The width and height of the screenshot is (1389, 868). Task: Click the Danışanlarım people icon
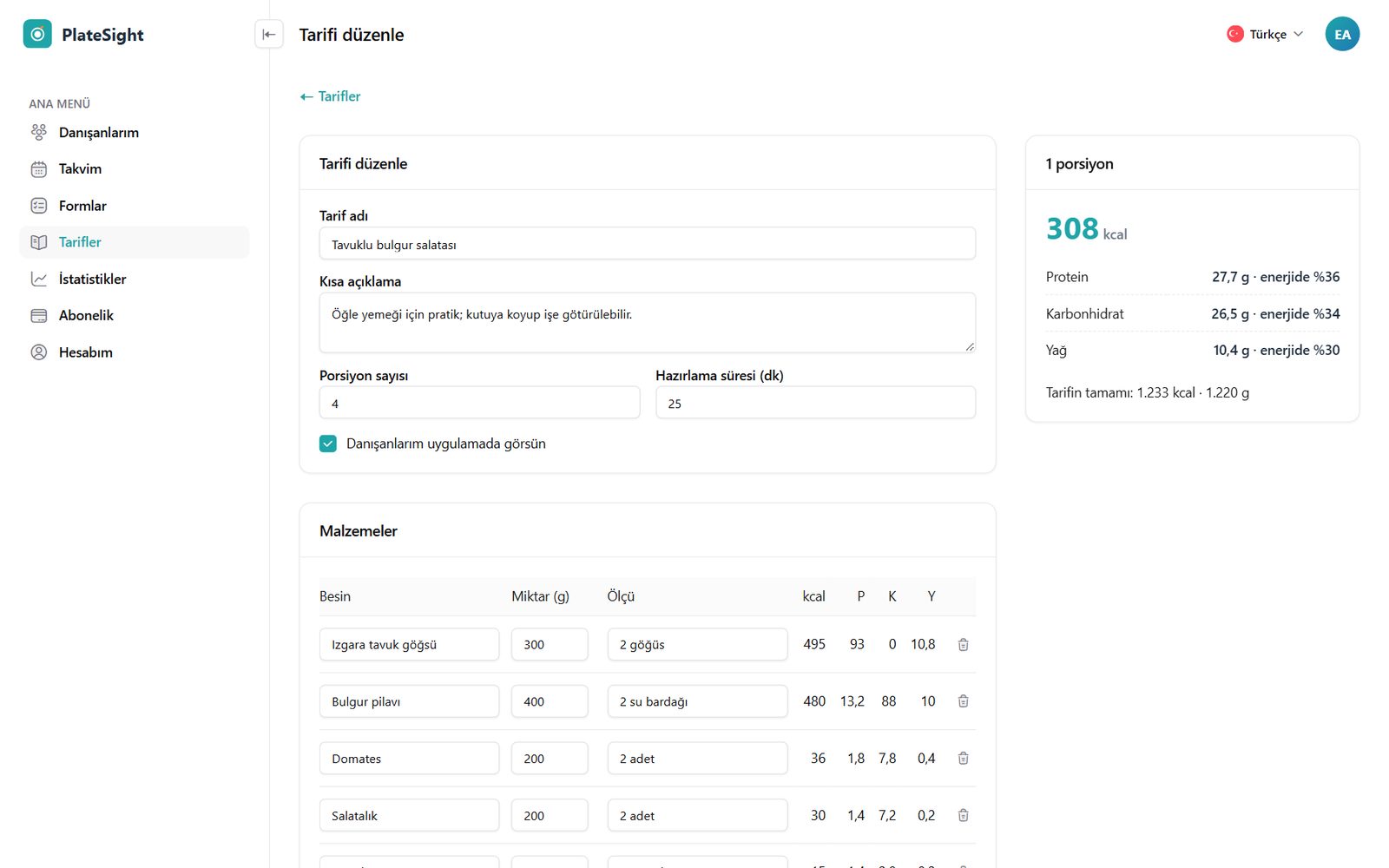(x=39, y=132)
